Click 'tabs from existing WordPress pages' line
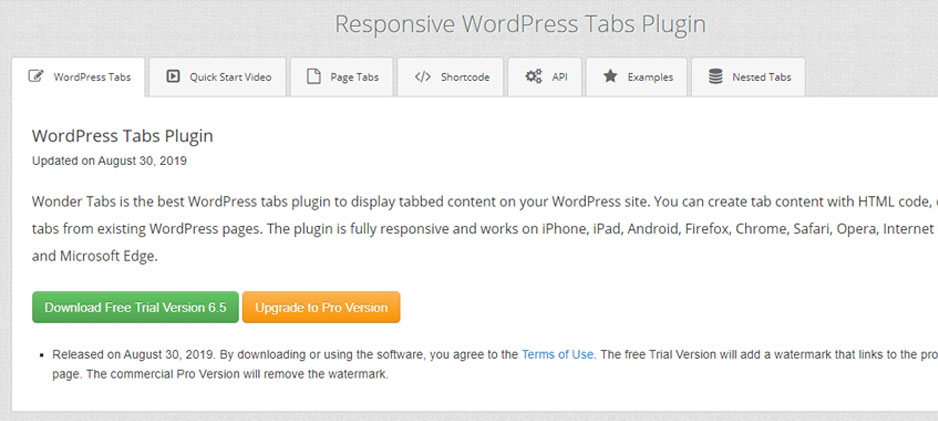 pos(485,229)
